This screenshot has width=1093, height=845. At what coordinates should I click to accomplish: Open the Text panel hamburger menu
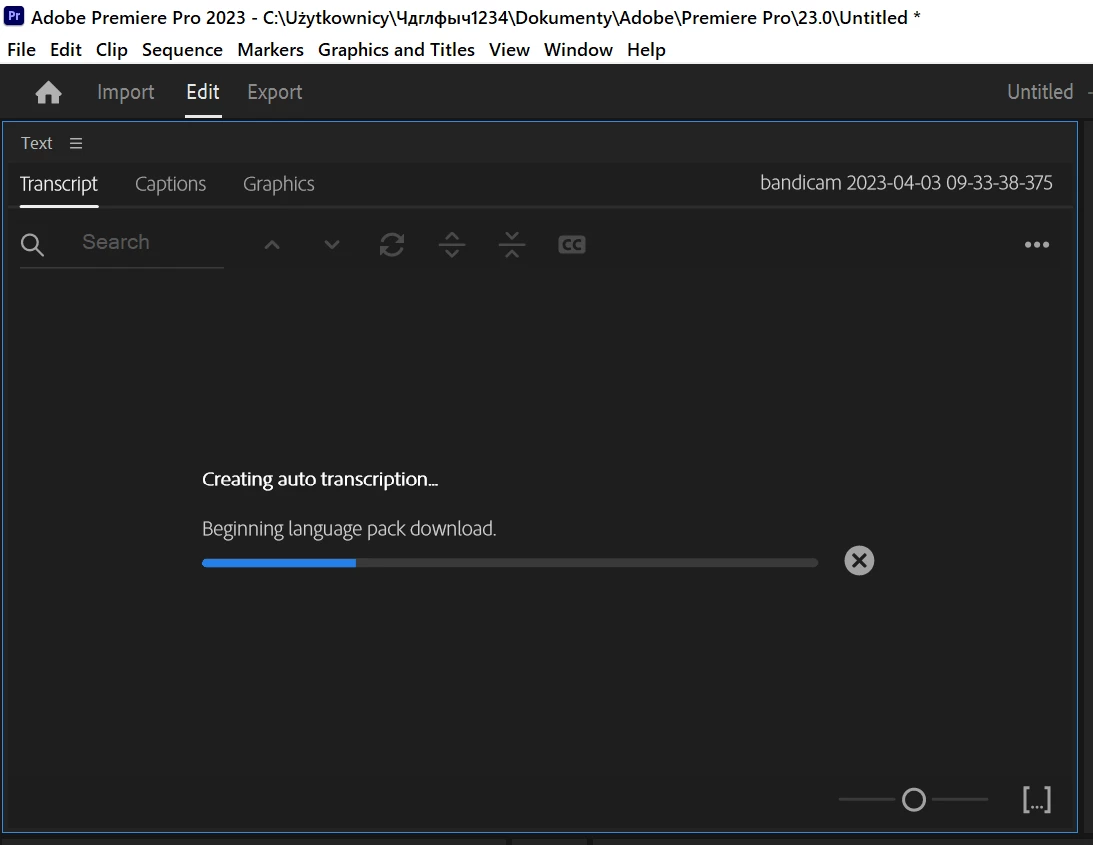(76, 143)
